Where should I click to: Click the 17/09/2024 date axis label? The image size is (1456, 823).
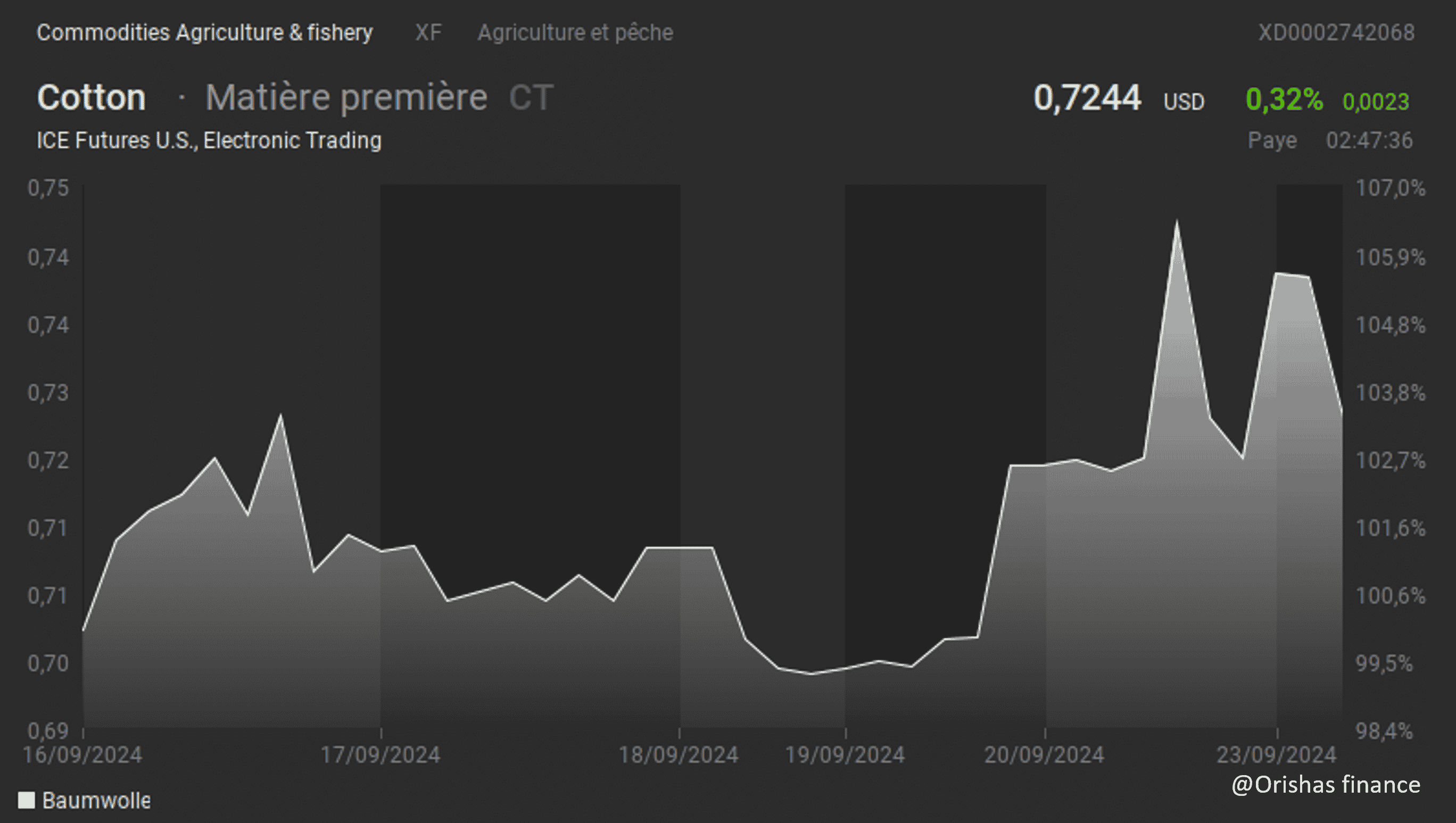click(x=380, y=754)
